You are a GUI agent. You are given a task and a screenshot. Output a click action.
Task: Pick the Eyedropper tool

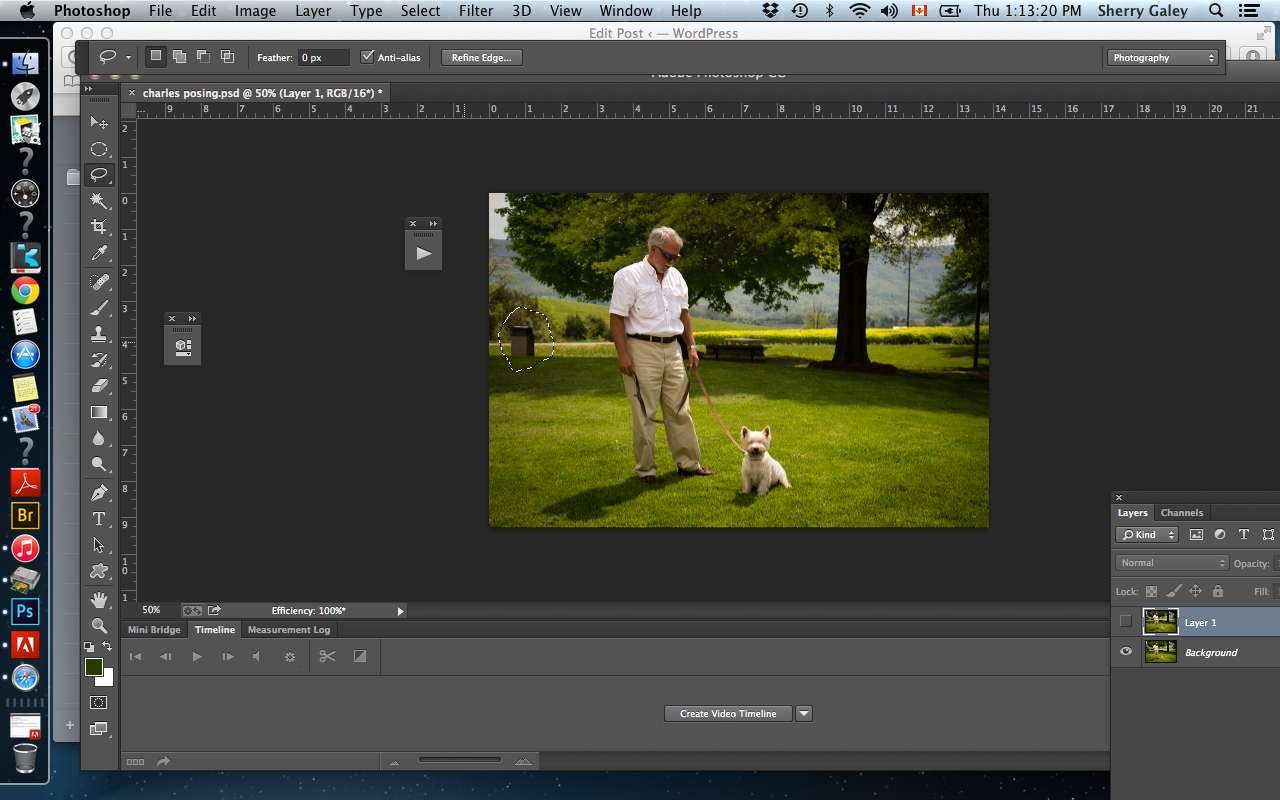[99, 254]
